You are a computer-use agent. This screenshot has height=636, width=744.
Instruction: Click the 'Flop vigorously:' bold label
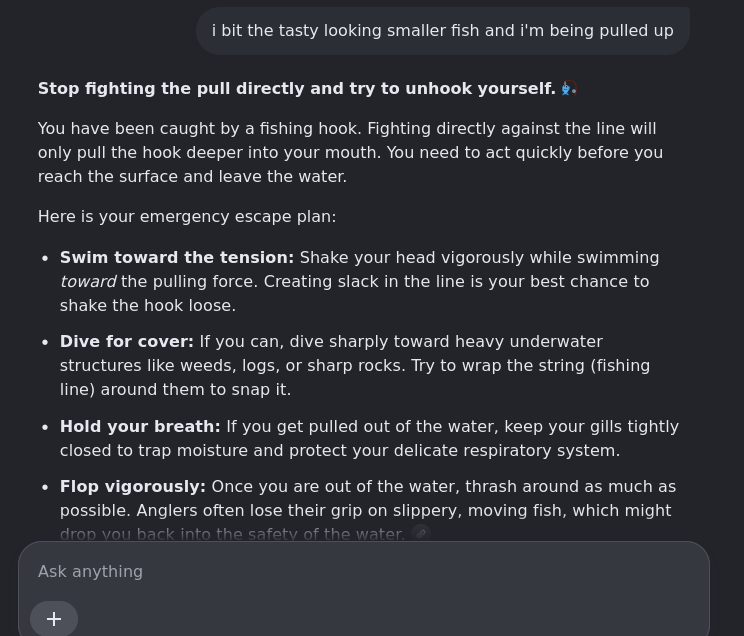[x=132, y=487]
